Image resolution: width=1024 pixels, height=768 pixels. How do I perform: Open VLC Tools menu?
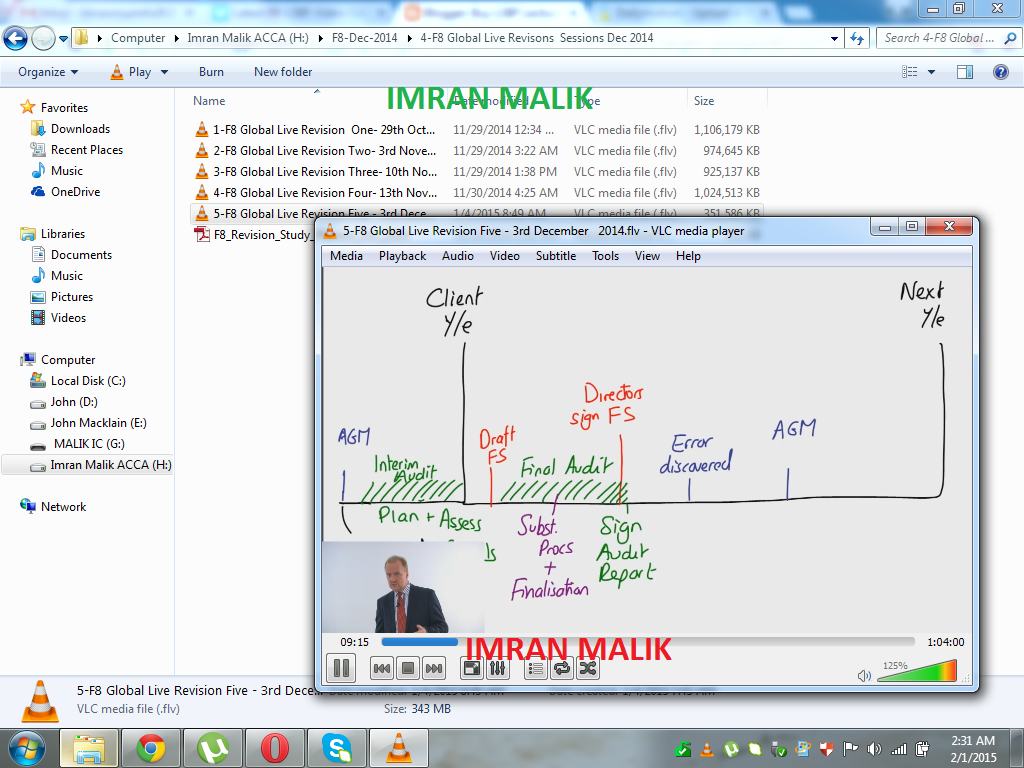coord(605,256)
